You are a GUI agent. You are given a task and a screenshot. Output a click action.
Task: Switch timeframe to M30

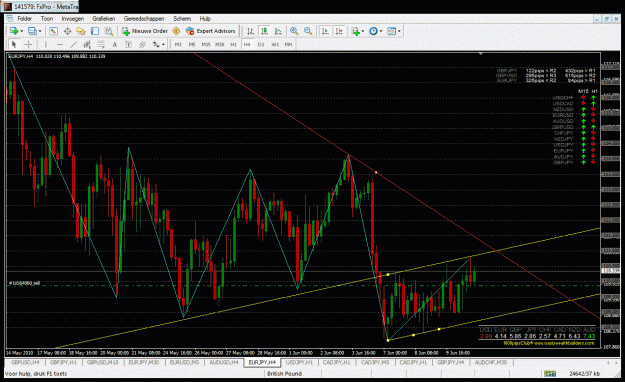click(x=220, y=44)
